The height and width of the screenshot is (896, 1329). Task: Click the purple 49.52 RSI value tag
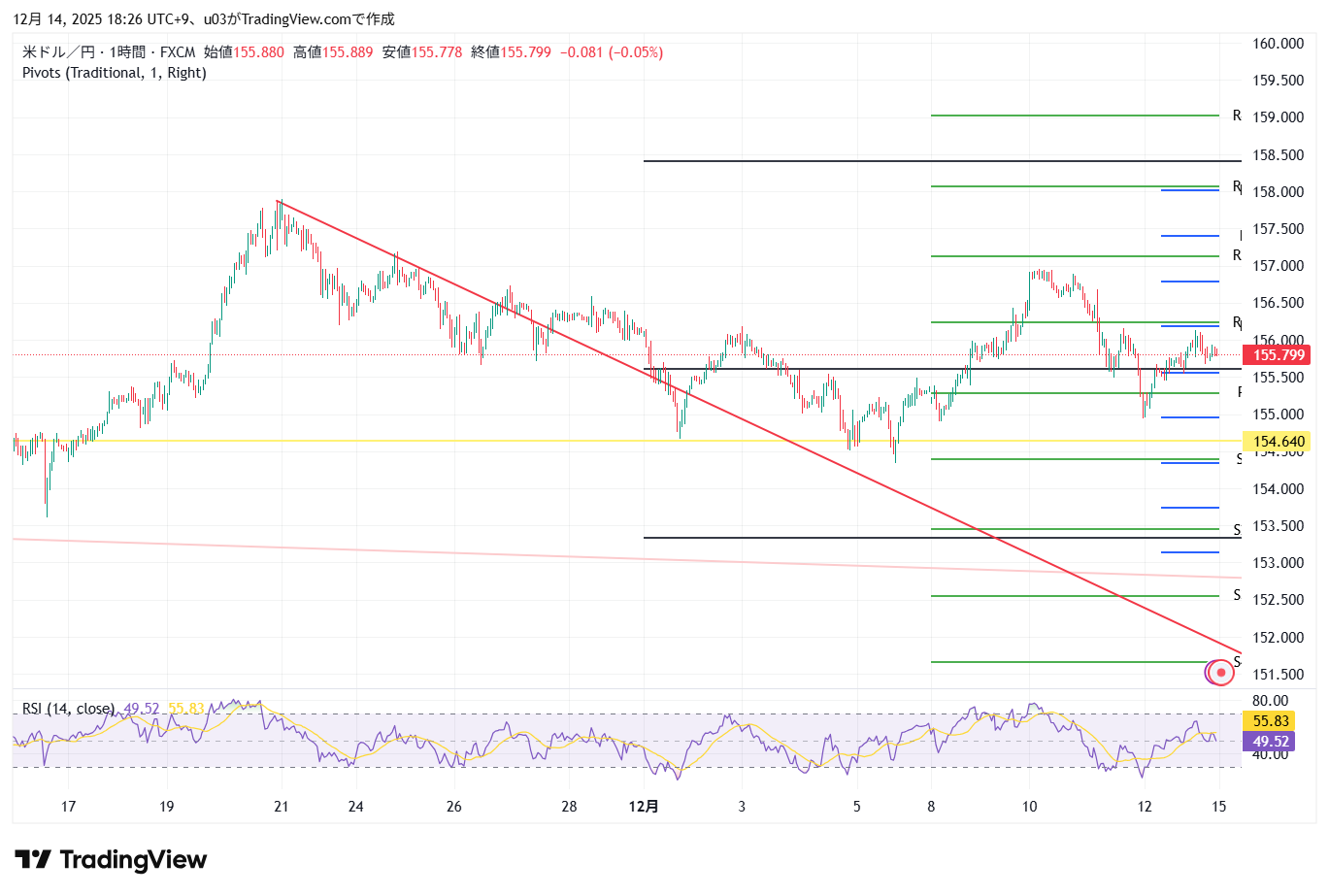click(x=1271, y=742)
